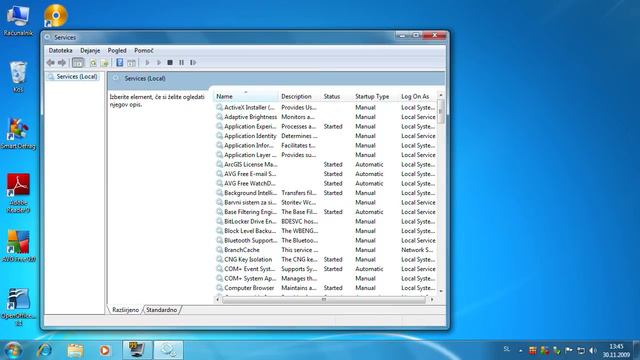Viewport: 640px width, 360px height.
Task: Open the Pogled menu
Action: [x=117, y=50]
